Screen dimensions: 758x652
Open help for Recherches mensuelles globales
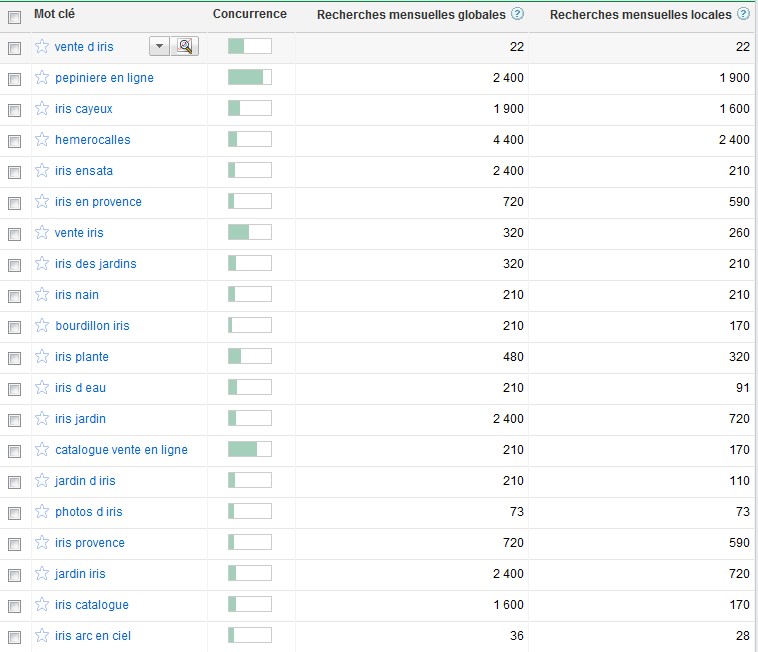coord(517,14)
